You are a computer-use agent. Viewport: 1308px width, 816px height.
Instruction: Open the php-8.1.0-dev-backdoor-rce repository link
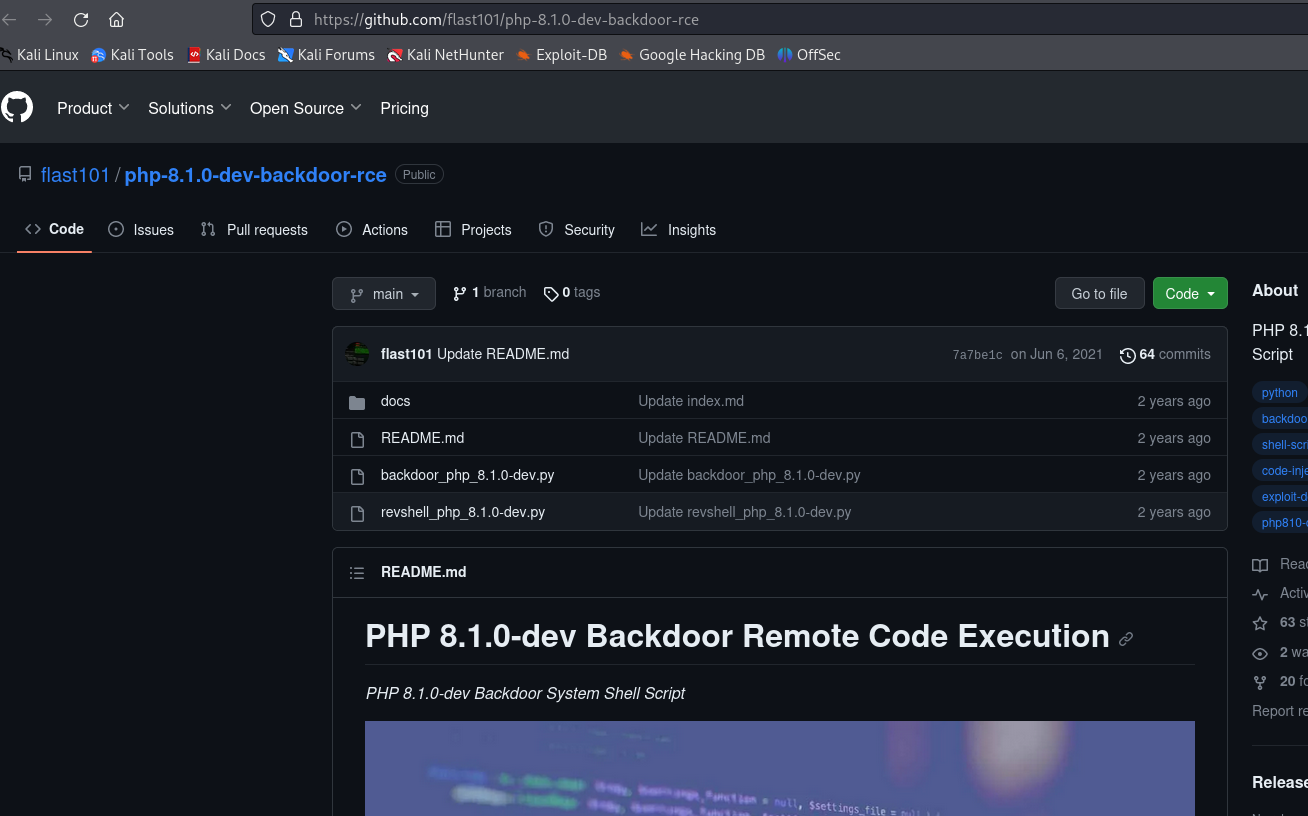click(255, 175)
